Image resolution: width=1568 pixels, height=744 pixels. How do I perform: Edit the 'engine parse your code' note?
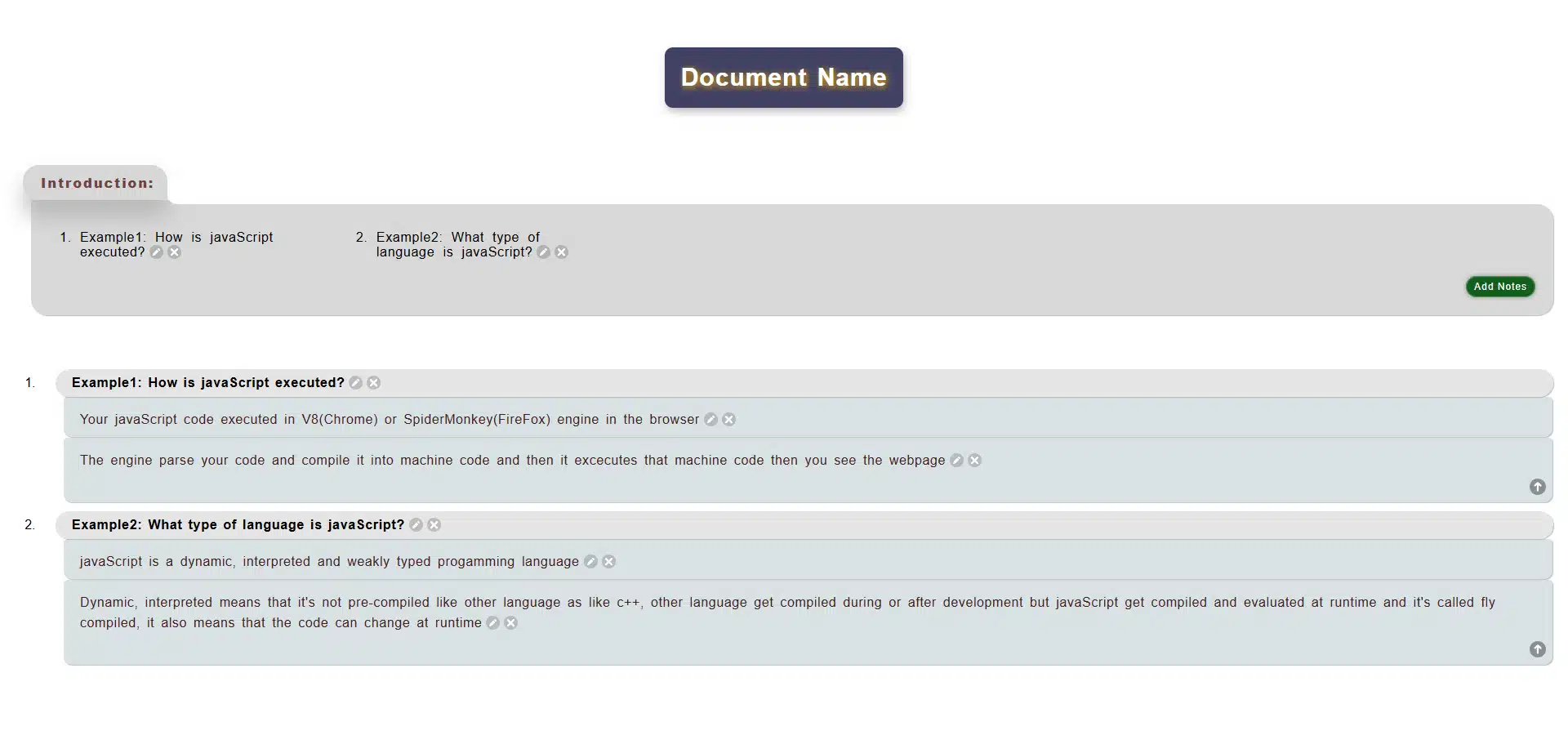pyautogui.click(x=956, y=460)
